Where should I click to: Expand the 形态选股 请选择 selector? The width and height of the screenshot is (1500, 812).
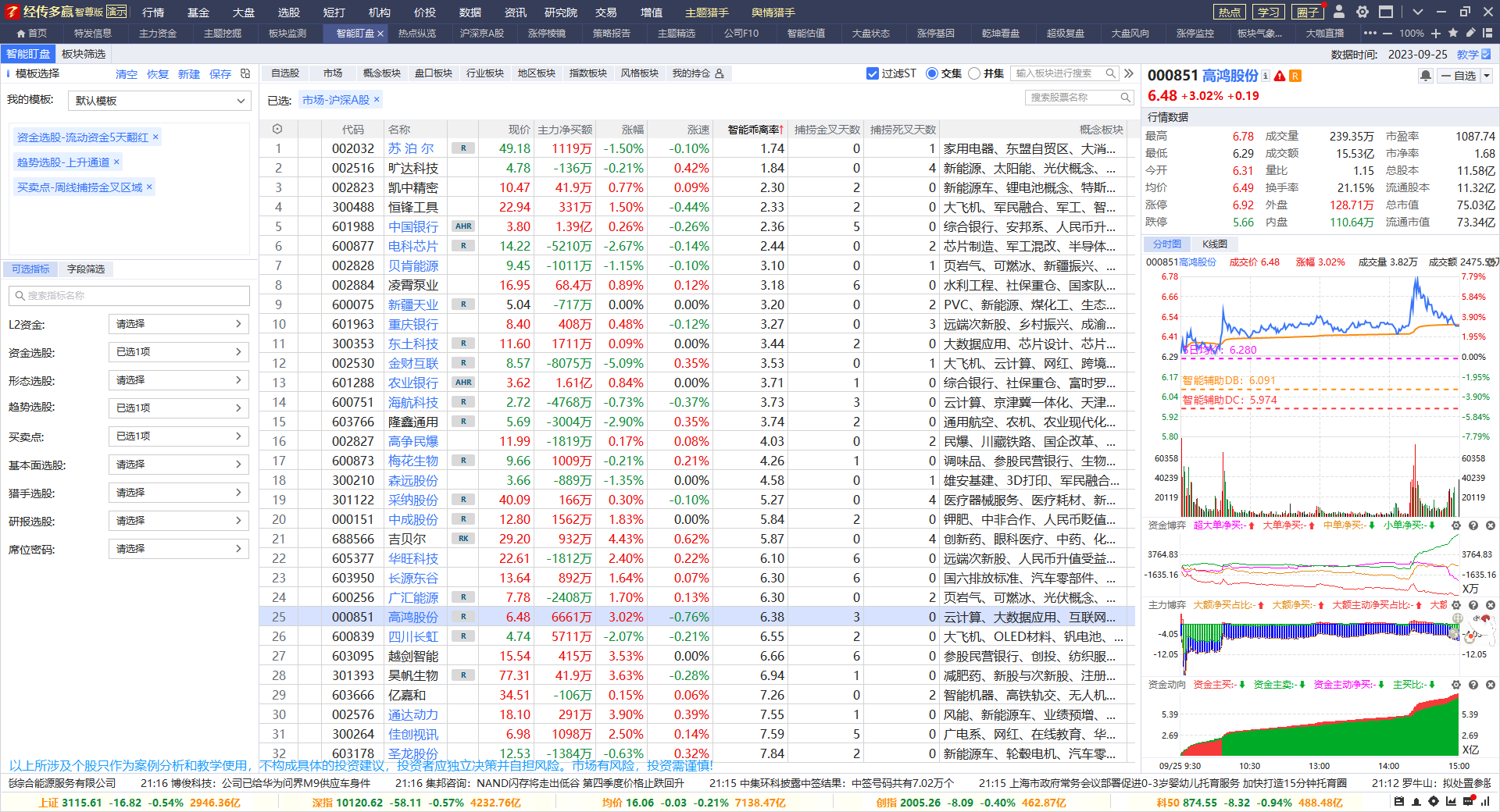click(178, 380)
